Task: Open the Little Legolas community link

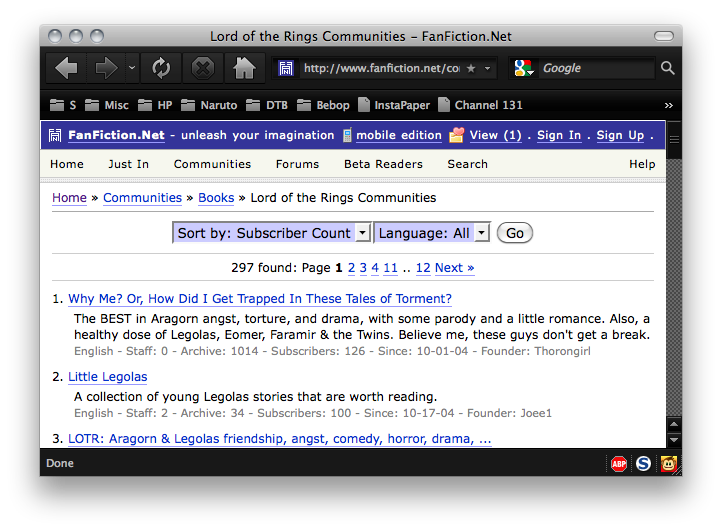Action: (108, 377)
